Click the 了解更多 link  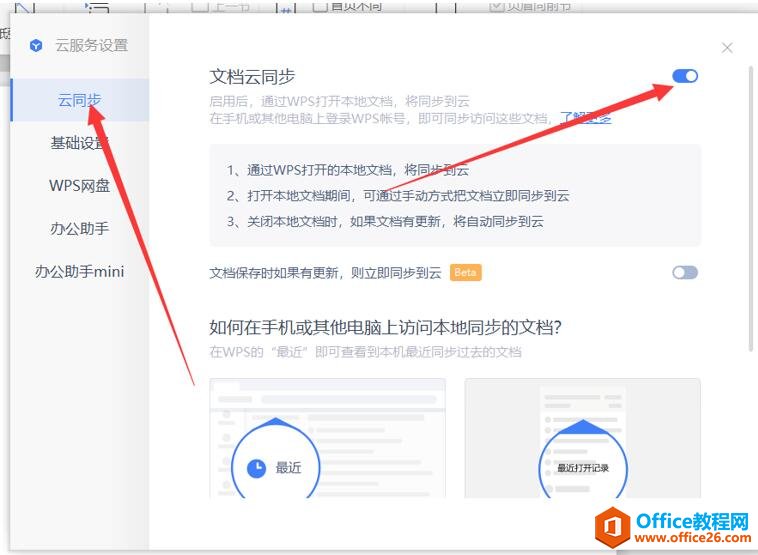point(585,118)
